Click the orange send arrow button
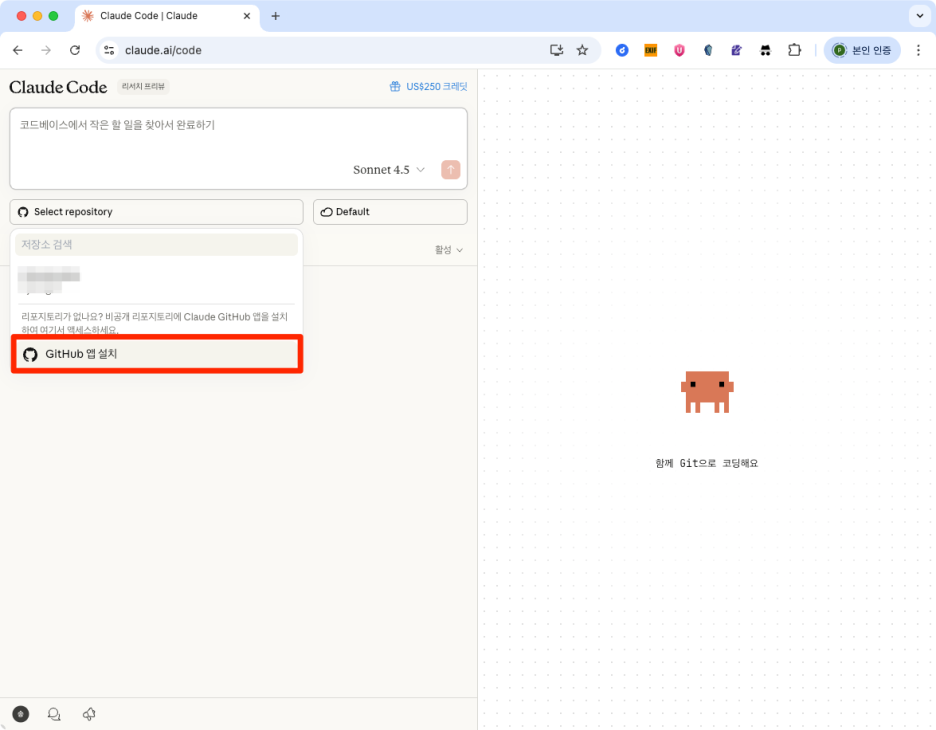This screenshot has height=730, width=936. 451,170
